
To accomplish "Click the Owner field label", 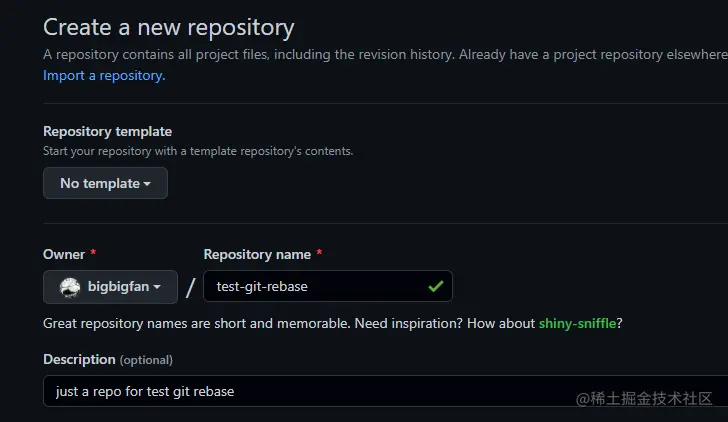I will pos(64,254).
